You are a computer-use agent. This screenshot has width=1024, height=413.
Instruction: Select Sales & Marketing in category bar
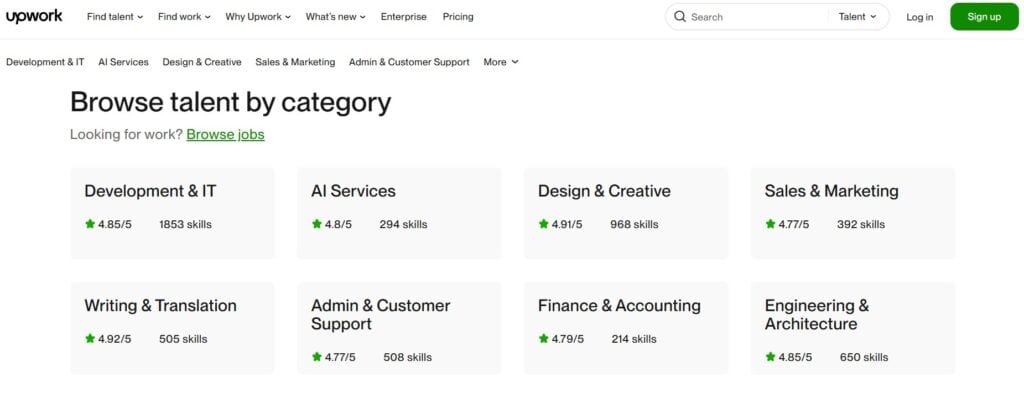(x=295, y=62)
